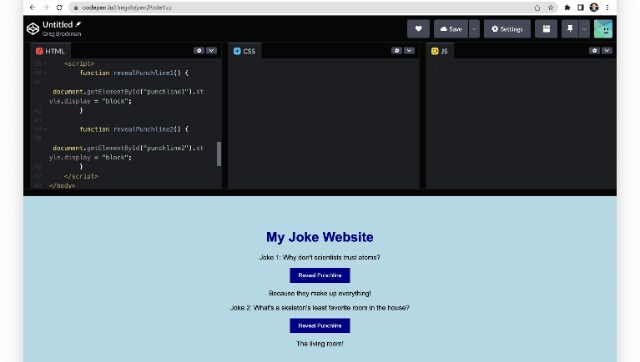Click inside the empty JS code area
The image size is (640, 362).
click(521, 123)
